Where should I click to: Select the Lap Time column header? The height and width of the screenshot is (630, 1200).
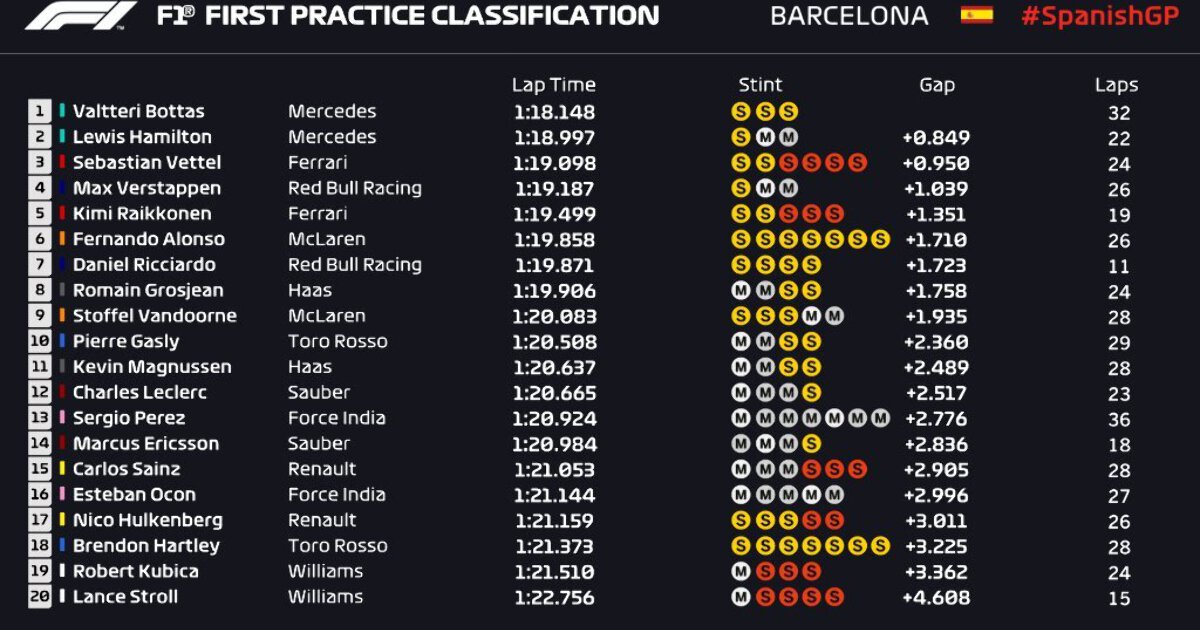[554, 85]
